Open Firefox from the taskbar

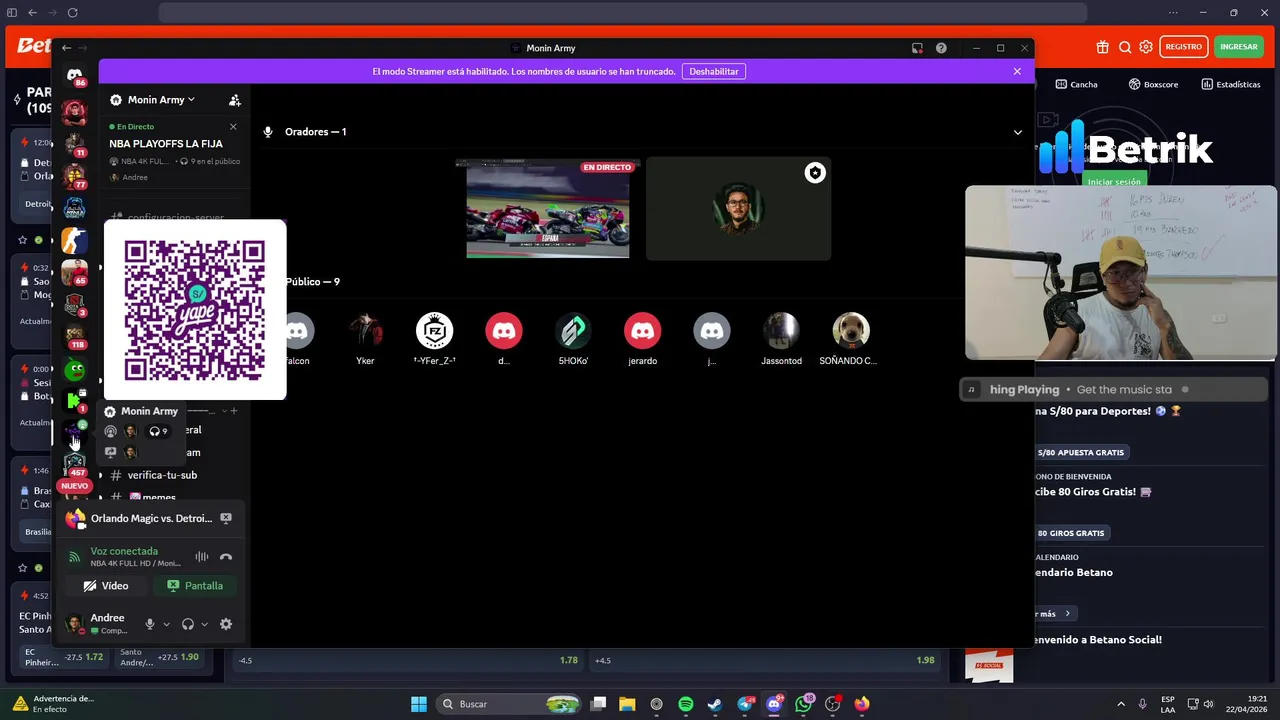point(862,704)
